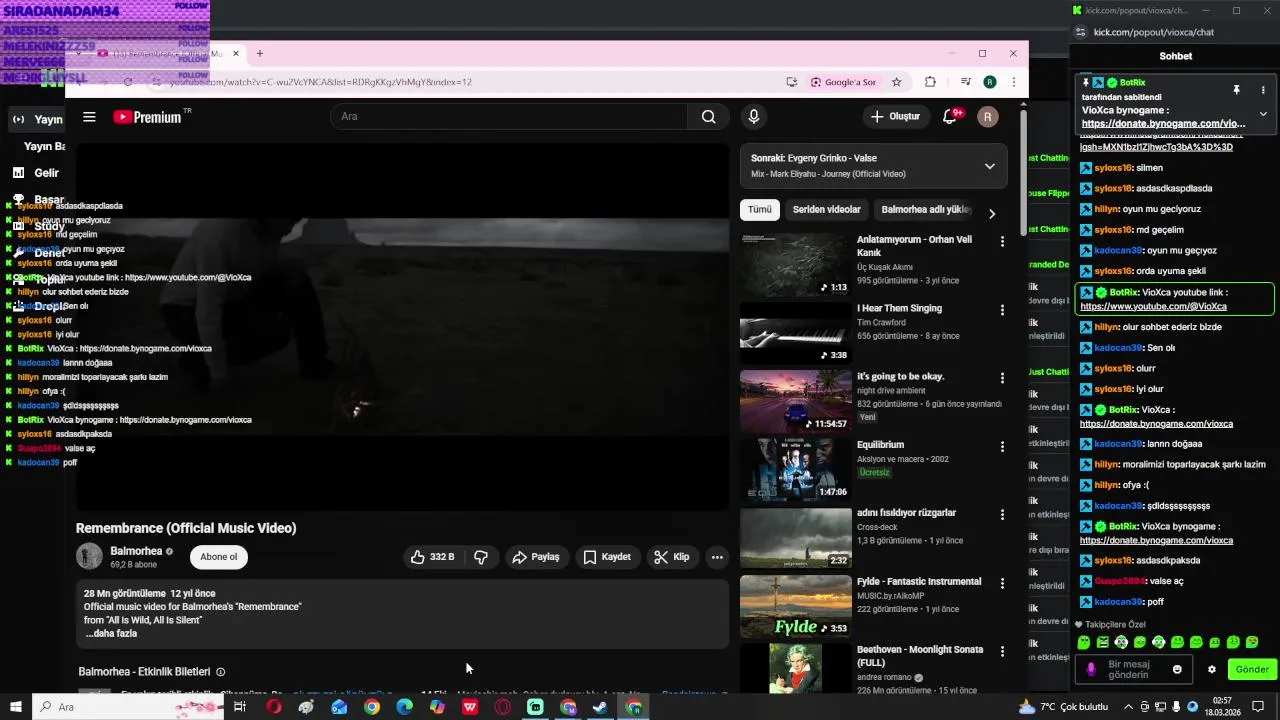Open options for Anlatamıyorum - Orhan Veli Kanık

(1002, 241)
